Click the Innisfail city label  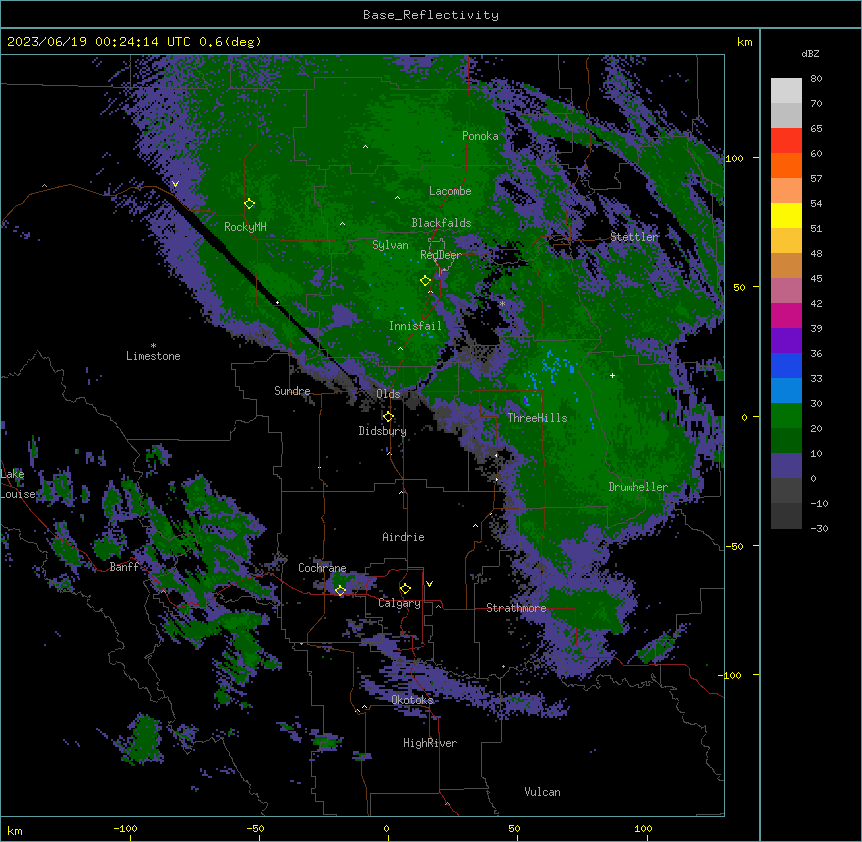[415, 326]
